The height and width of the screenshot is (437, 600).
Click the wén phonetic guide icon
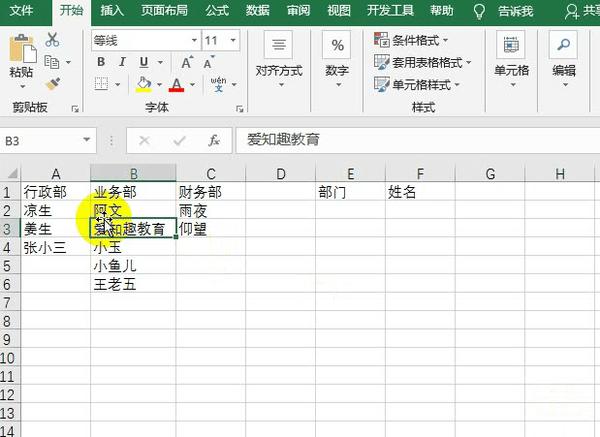pyautogui.click(x=218, y=84)
